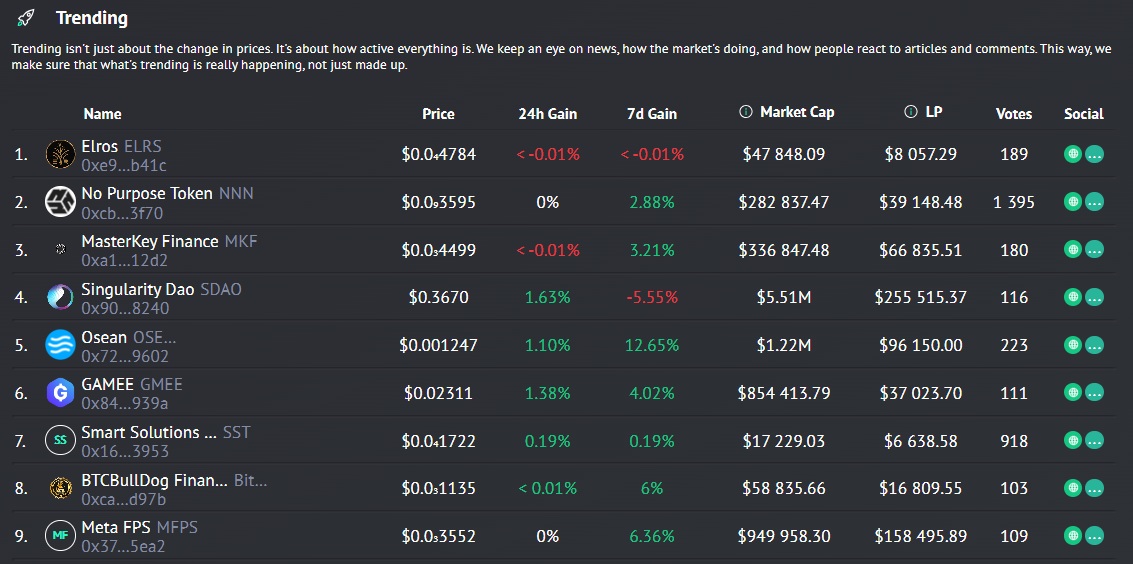The image size is (1133, 564).
Task: Sort by the 24h Gain column header
Action: click(547, 114)
